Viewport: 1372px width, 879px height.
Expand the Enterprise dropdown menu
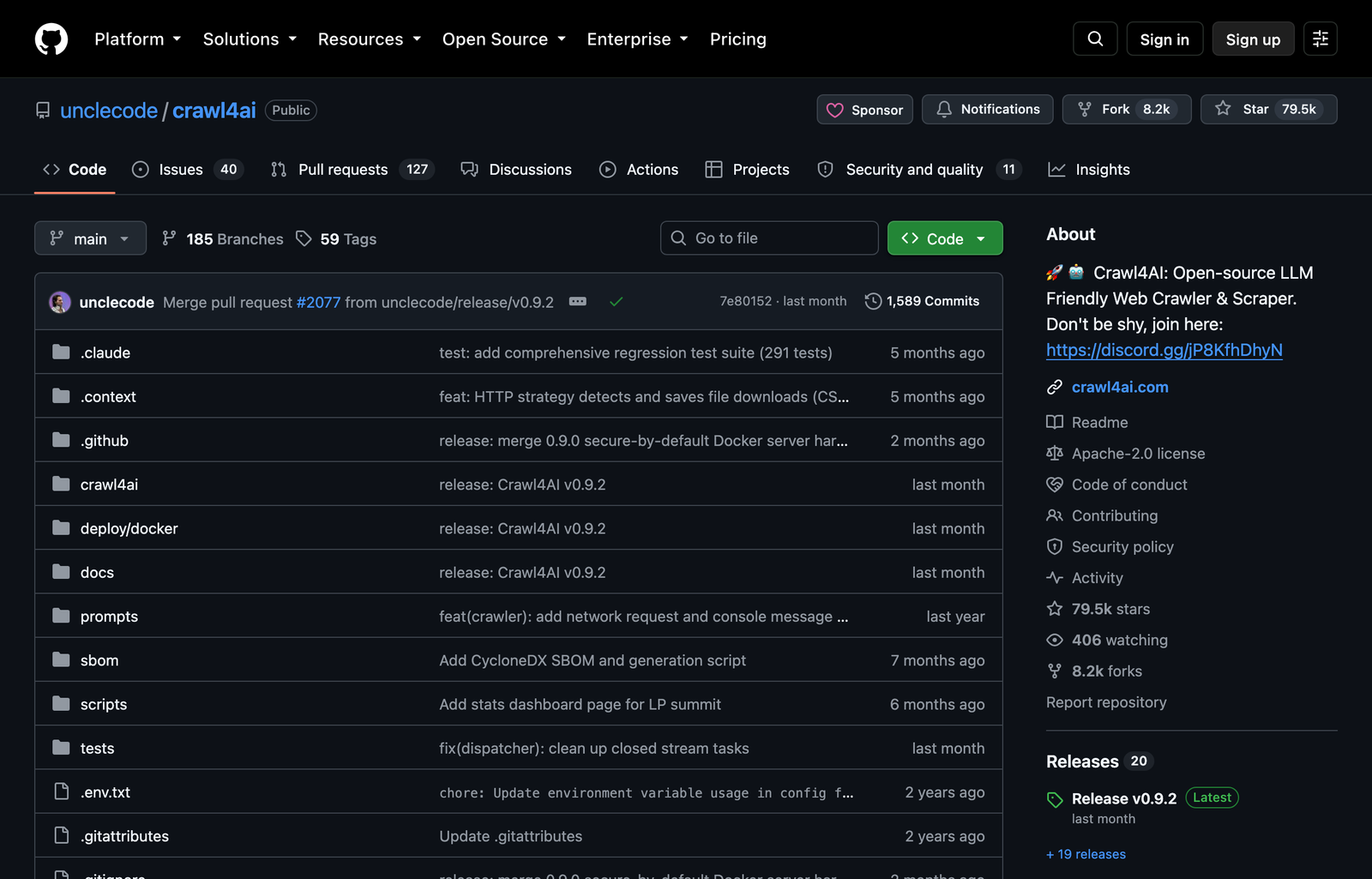(x=638, y=39)
